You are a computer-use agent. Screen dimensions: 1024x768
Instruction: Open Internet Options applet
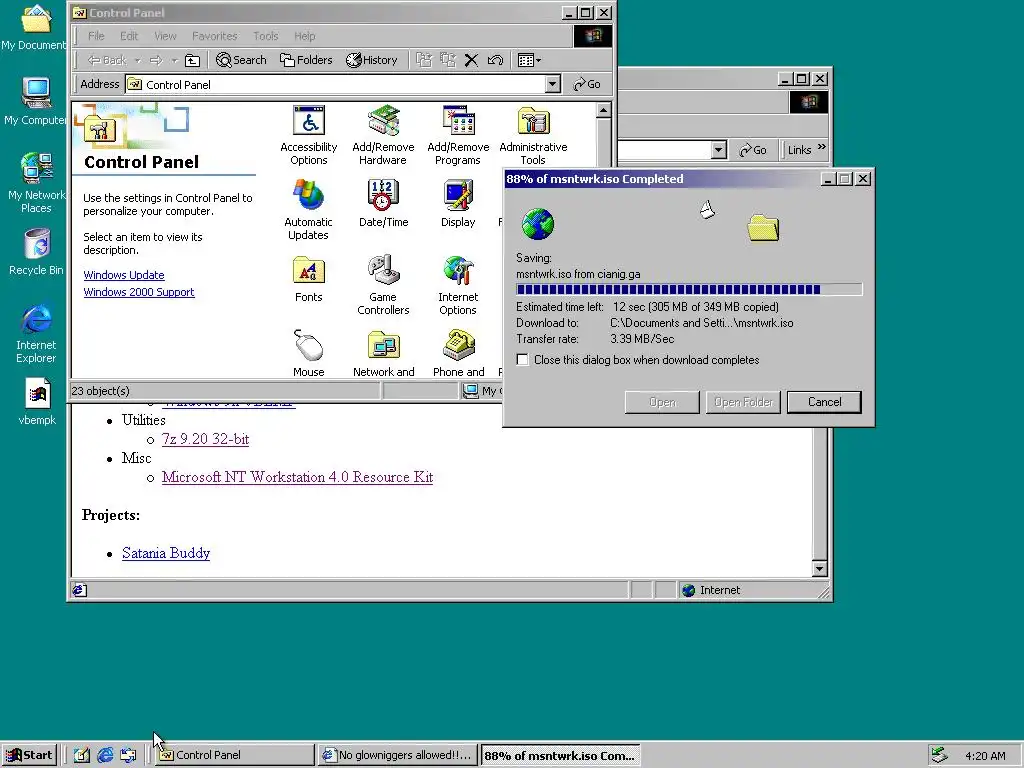coord(458,285)
